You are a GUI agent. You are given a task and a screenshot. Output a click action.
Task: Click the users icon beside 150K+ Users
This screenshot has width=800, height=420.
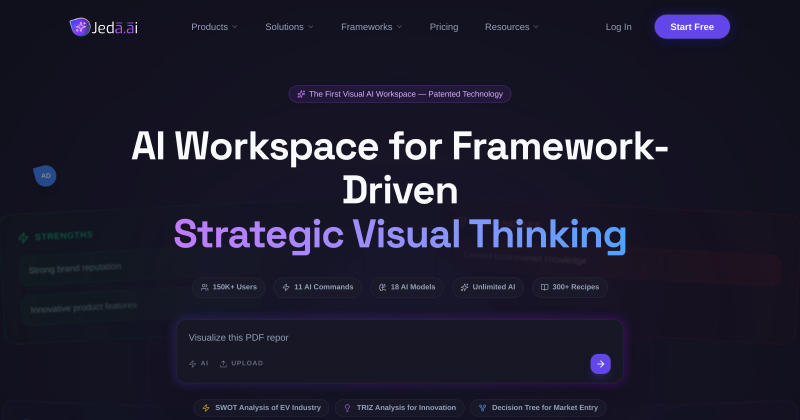[205, 287]
